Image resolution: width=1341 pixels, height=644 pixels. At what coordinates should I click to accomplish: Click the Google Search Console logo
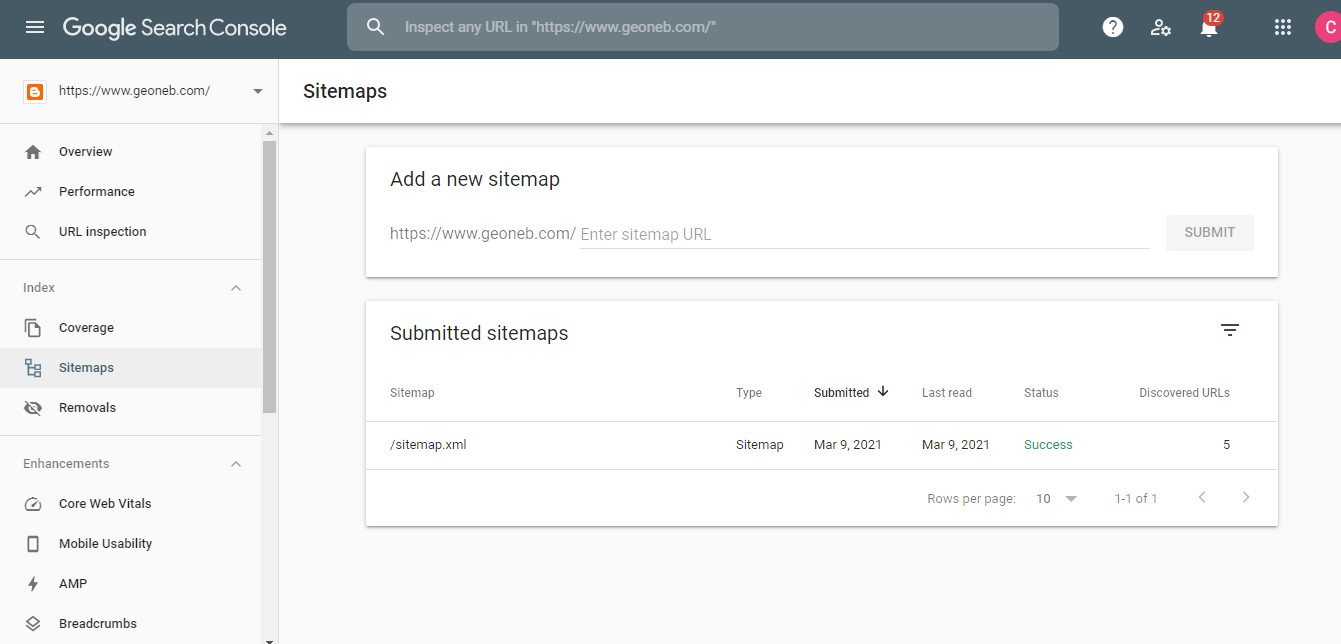tap(175, 28)
